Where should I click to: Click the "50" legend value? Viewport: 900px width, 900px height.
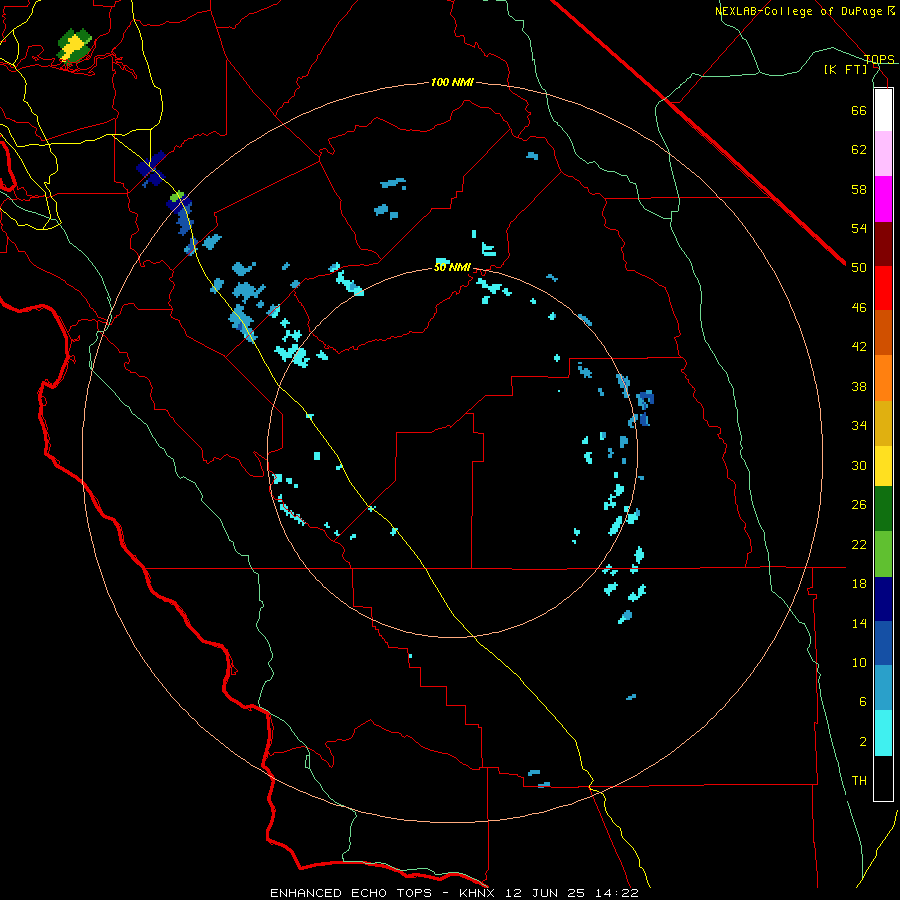click(859, 268)
